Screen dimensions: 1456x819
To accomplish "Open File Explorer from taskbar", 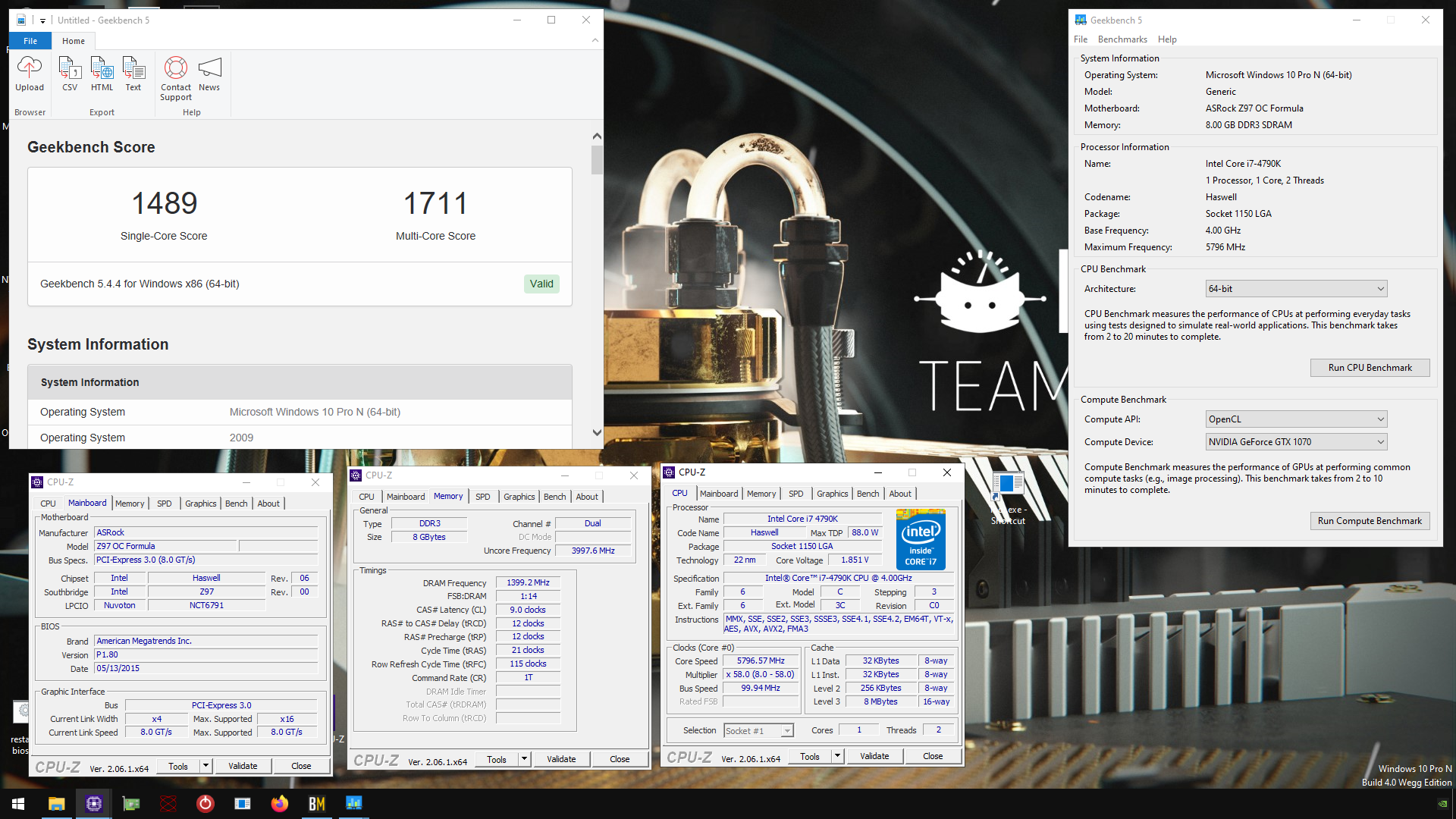I will point(57,804).
